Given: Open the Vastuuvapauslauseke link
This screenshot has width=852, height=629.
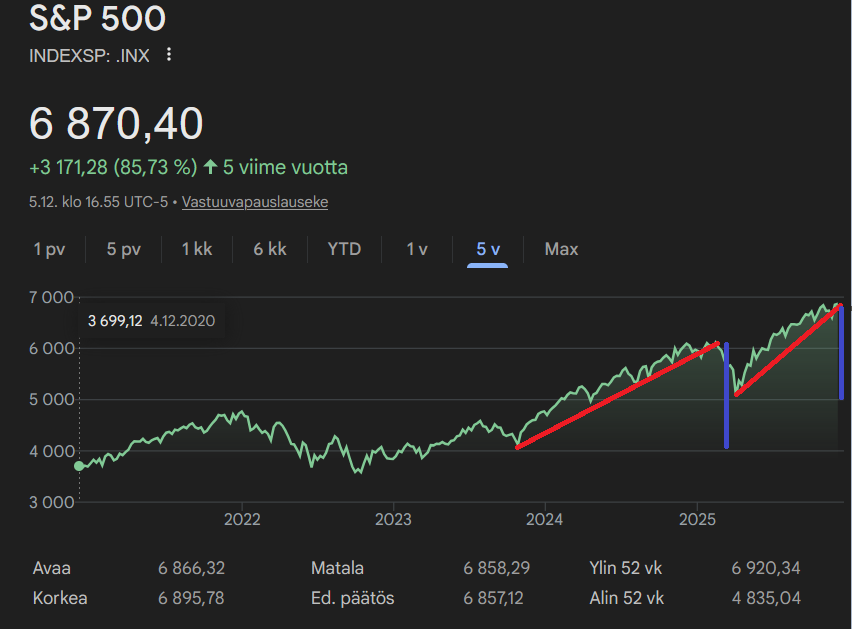Looking at the screenshot, I should (255, 202).
